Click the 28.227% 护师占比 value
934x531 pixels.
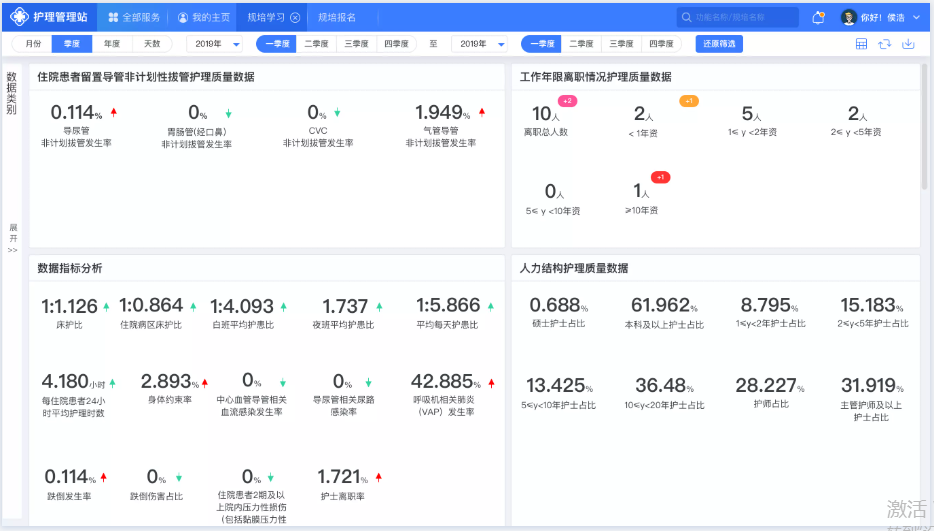coord(770,385)
